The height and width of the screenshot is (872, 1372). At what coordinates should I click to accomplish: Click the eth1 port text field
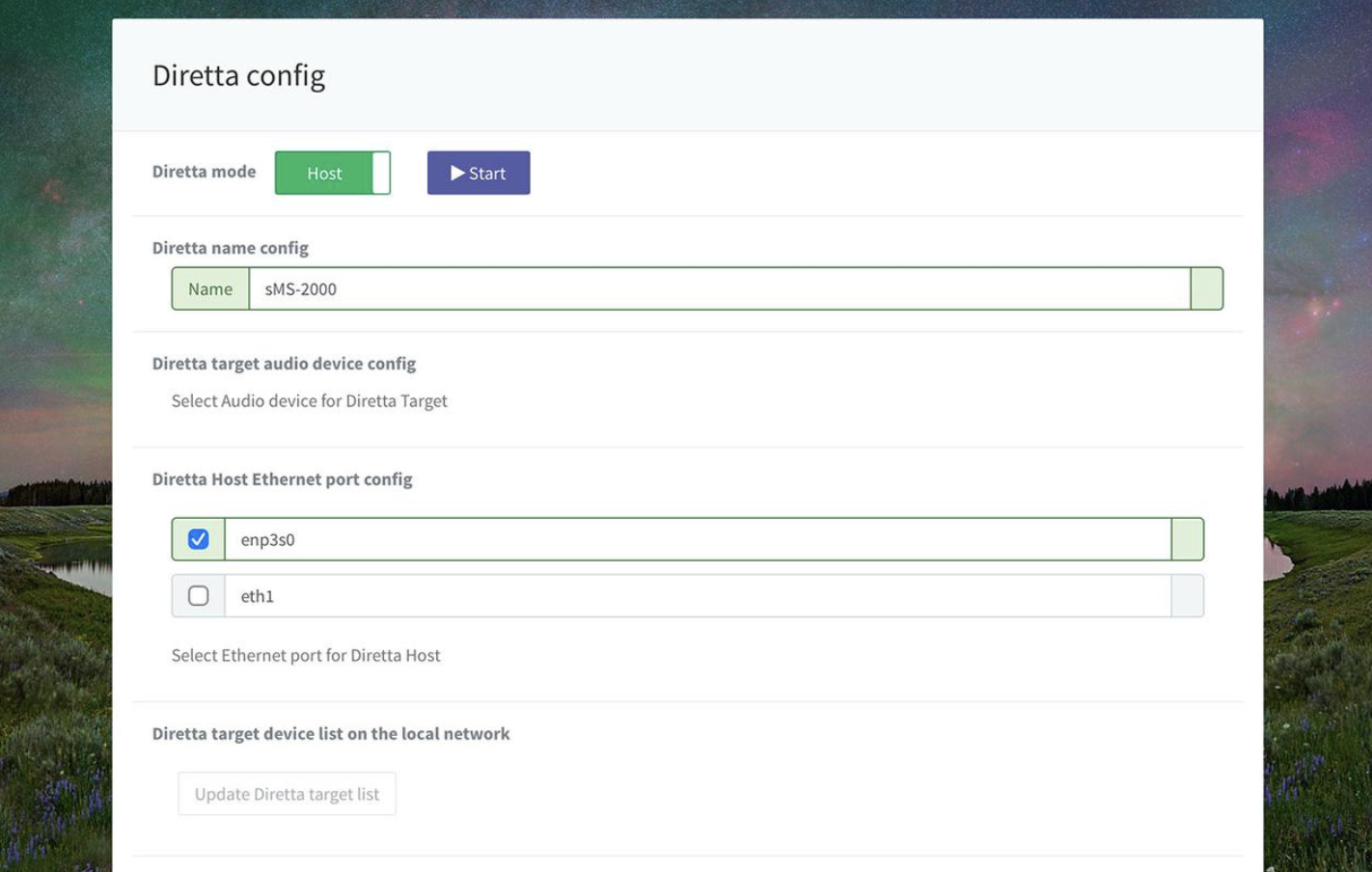click(698, 596)
